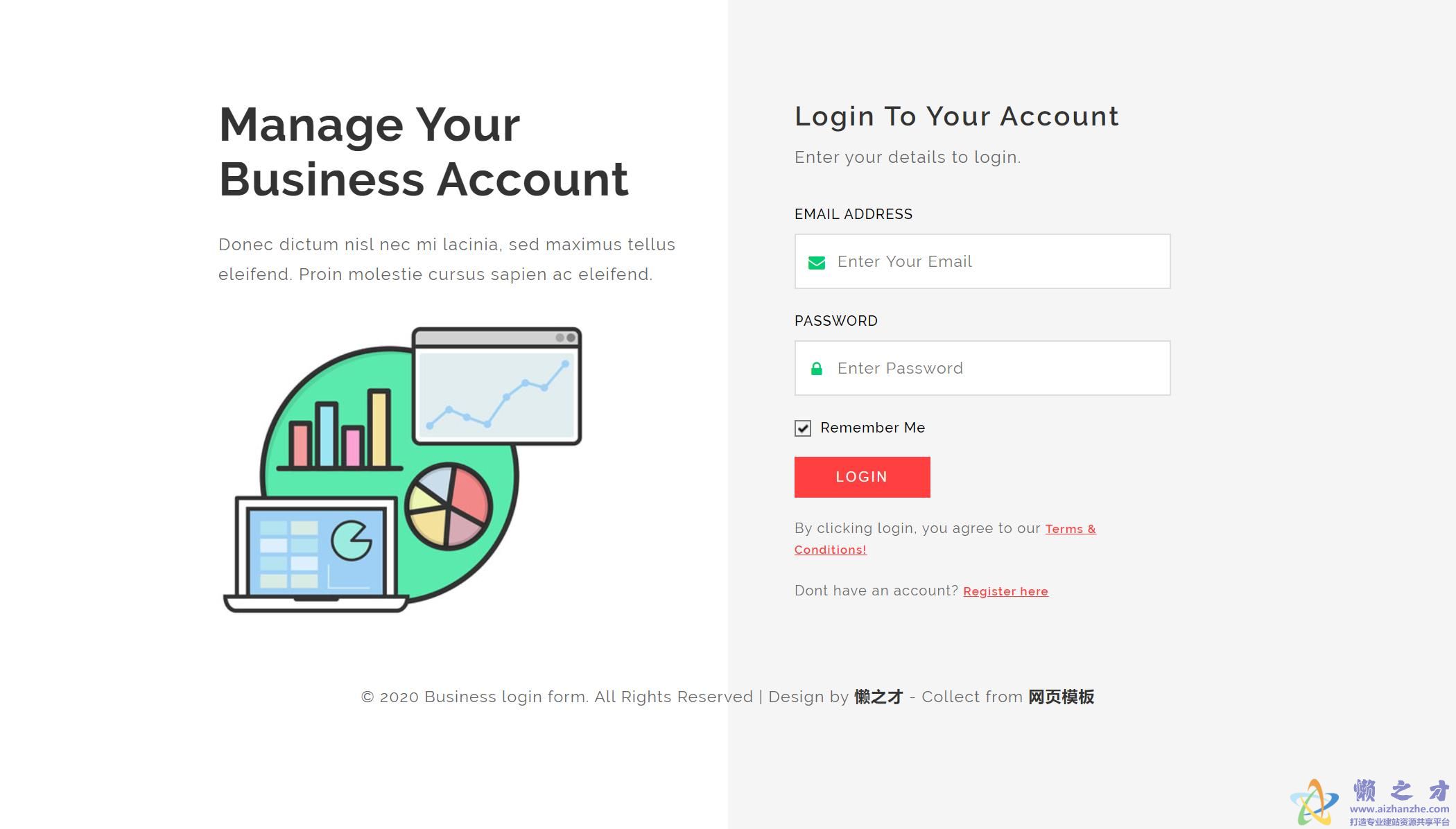
Task: Click the green envelope email icon
Action: point(817,263)
